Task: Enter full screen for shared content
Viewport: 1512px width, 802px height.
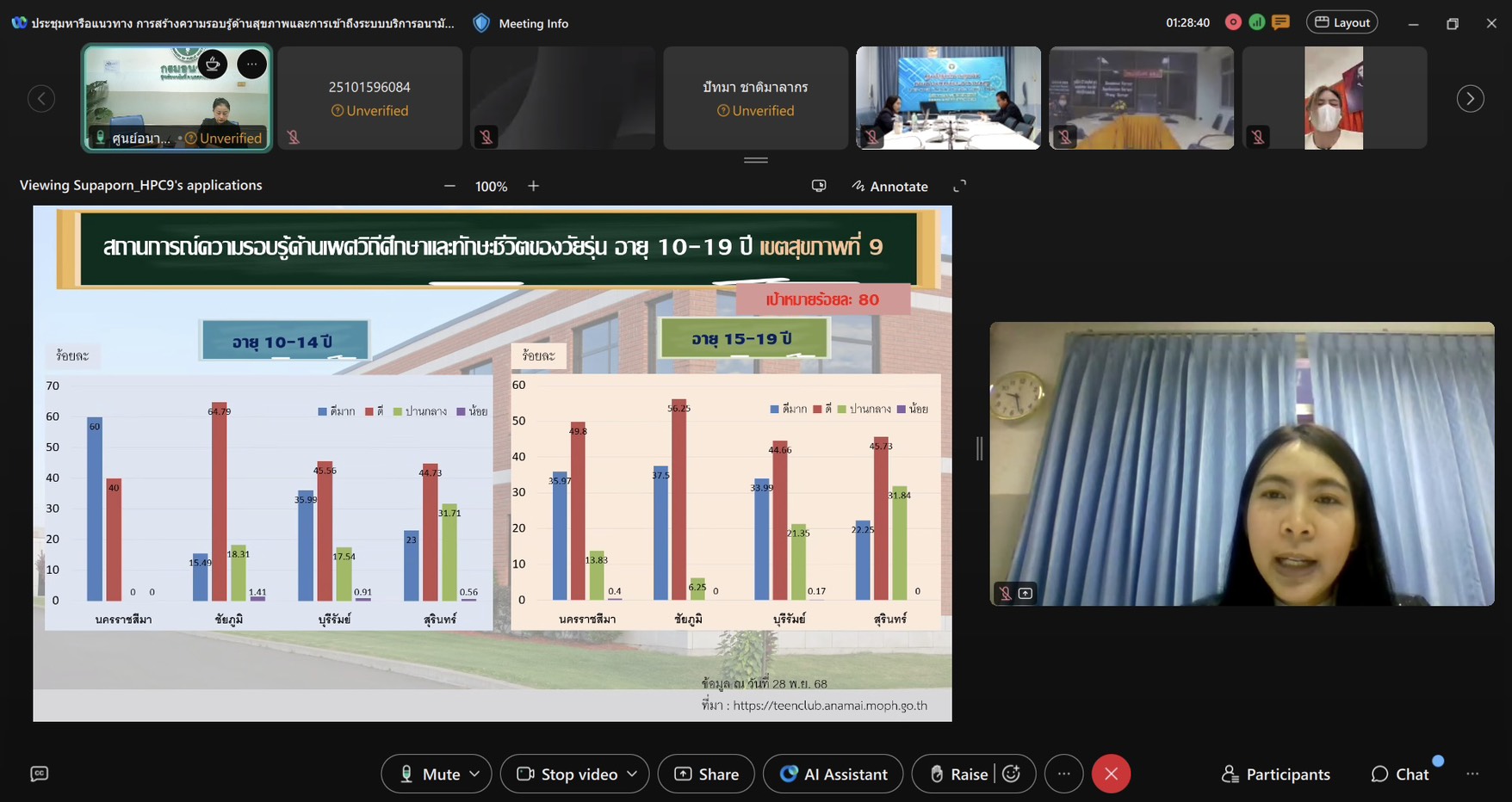Action: coord(959,186)
